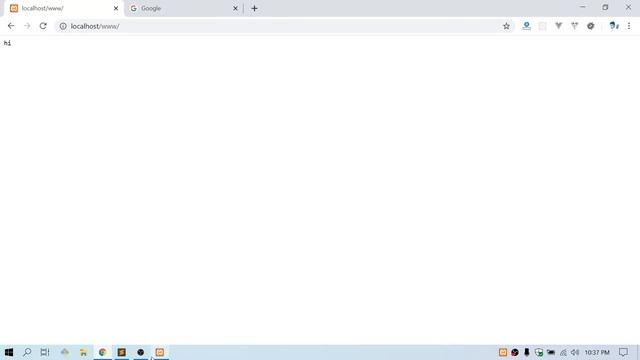The height and width of the screenshot is (360, 640).
Task: Click the forward navigation arrow
Action: 27,26
